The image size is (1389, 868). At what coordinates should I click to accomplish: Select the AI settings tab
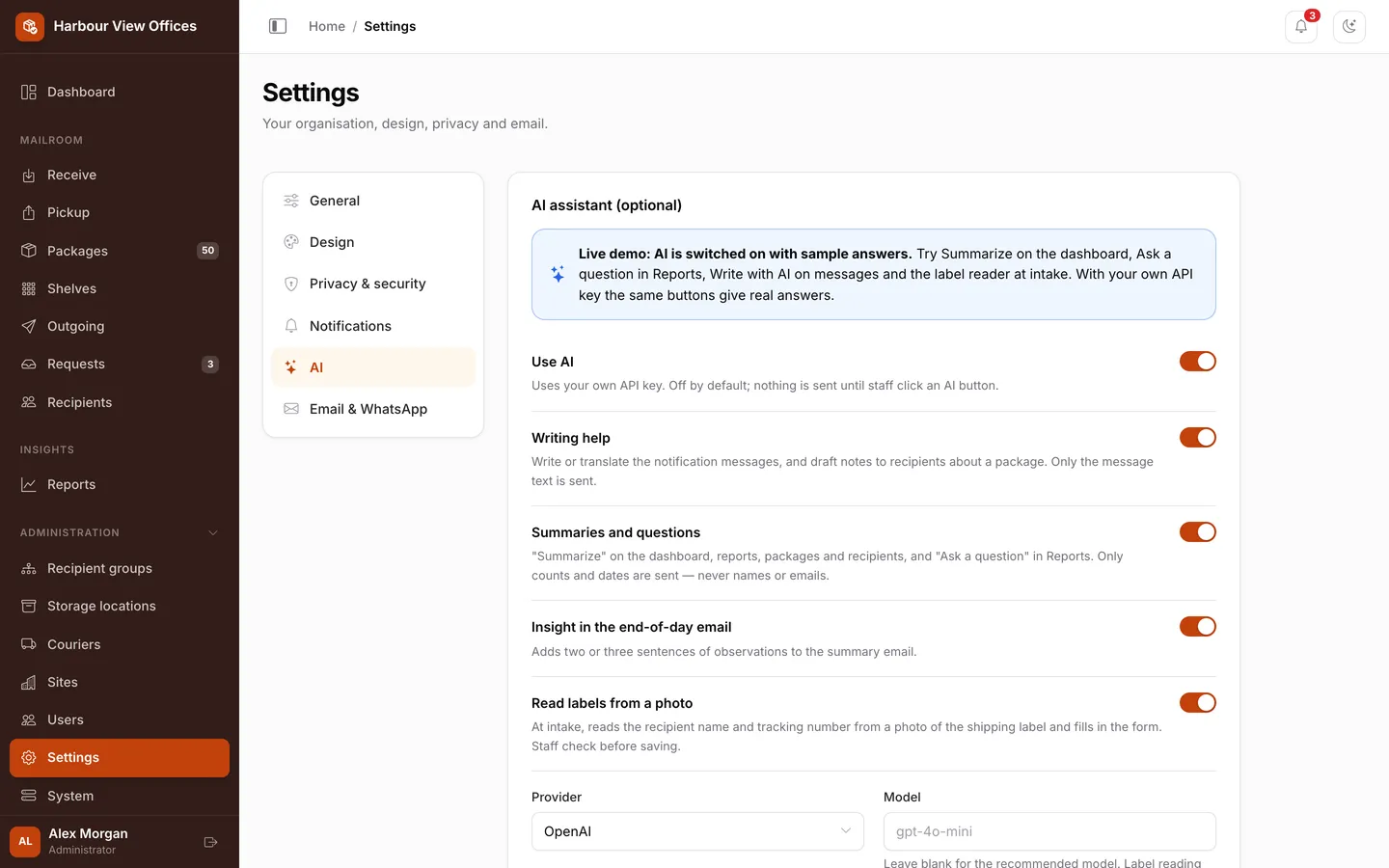tap(373, 367)
